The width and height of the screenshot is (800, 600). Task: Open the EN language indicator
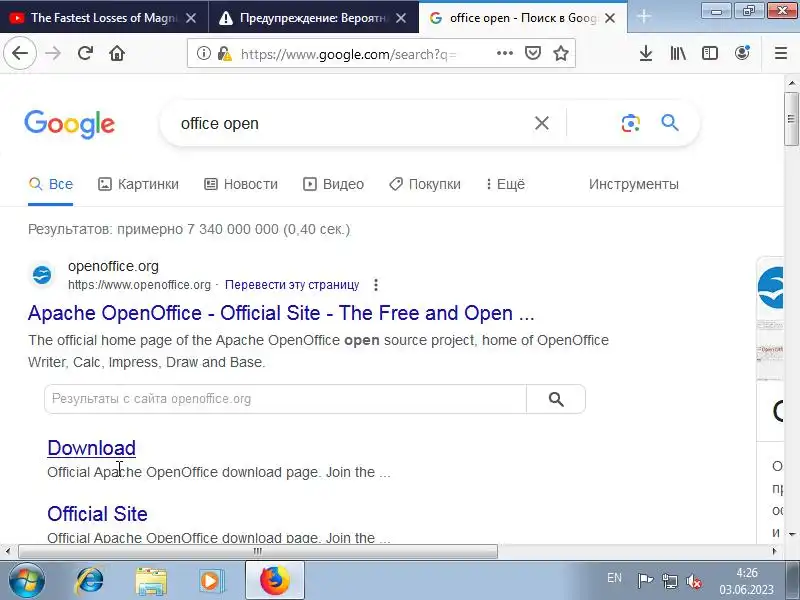tap(614, 578)
